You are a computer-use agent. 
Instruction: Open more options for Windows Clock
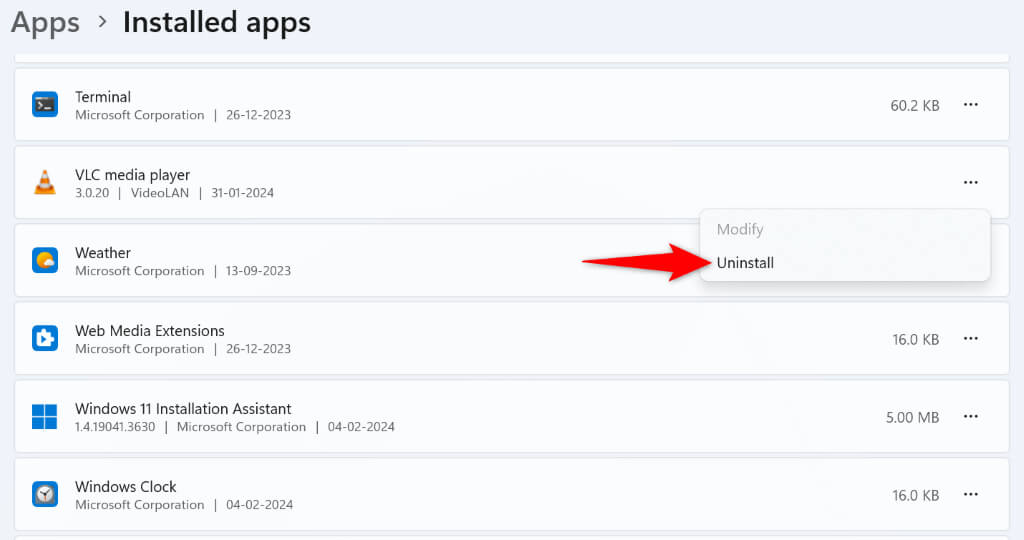971,494
